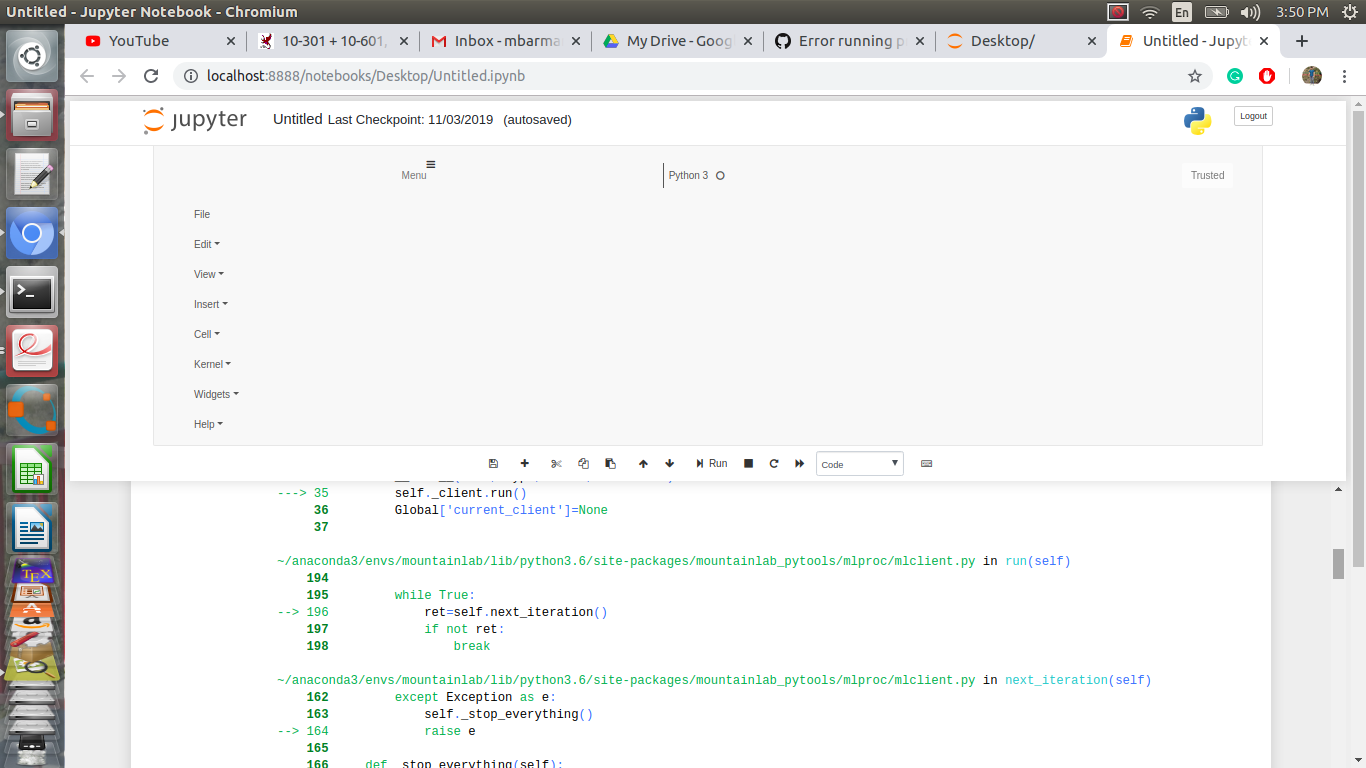Cut the selected cell with the scissors icon
Screen dimensions: 1366x768
557,463
